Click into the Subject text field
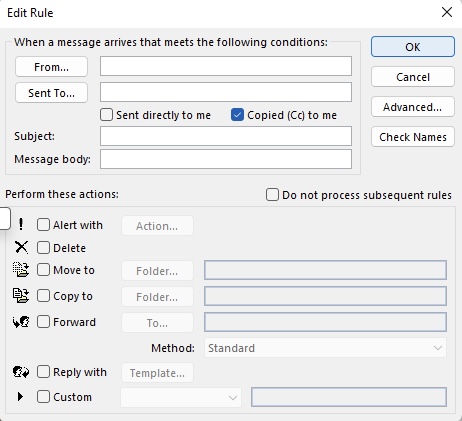The image size is (462, 421). point(226,136)
